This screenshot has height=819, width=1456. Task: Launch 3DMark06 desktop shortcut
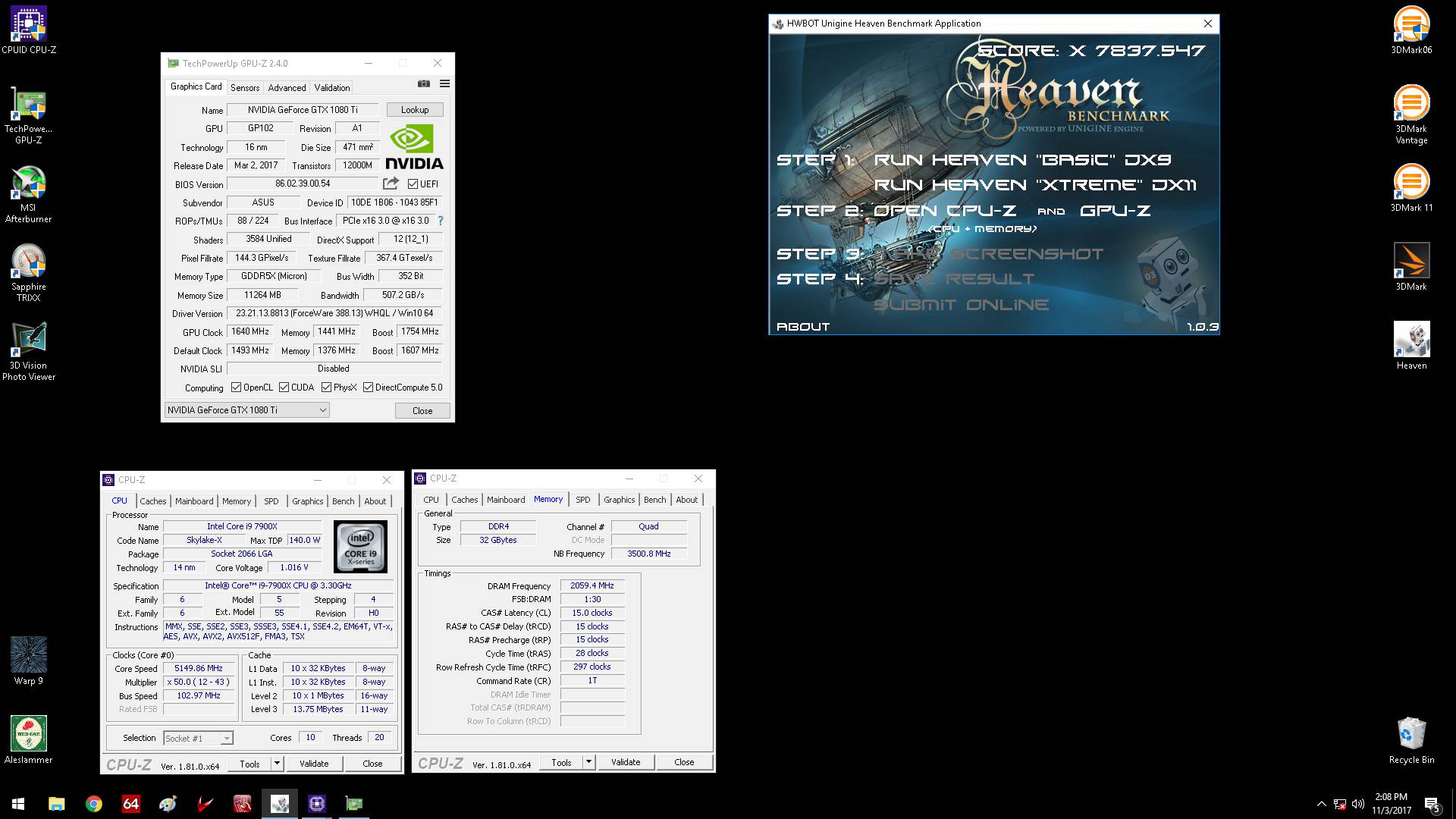[x=1411, y=30]
